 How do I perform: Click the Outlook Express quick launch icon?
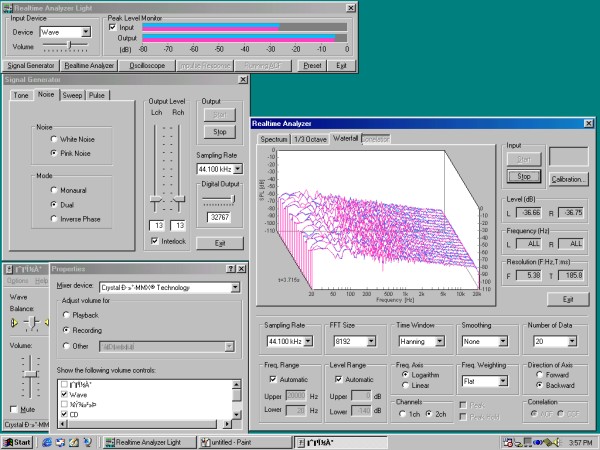(x=60, y=442)
